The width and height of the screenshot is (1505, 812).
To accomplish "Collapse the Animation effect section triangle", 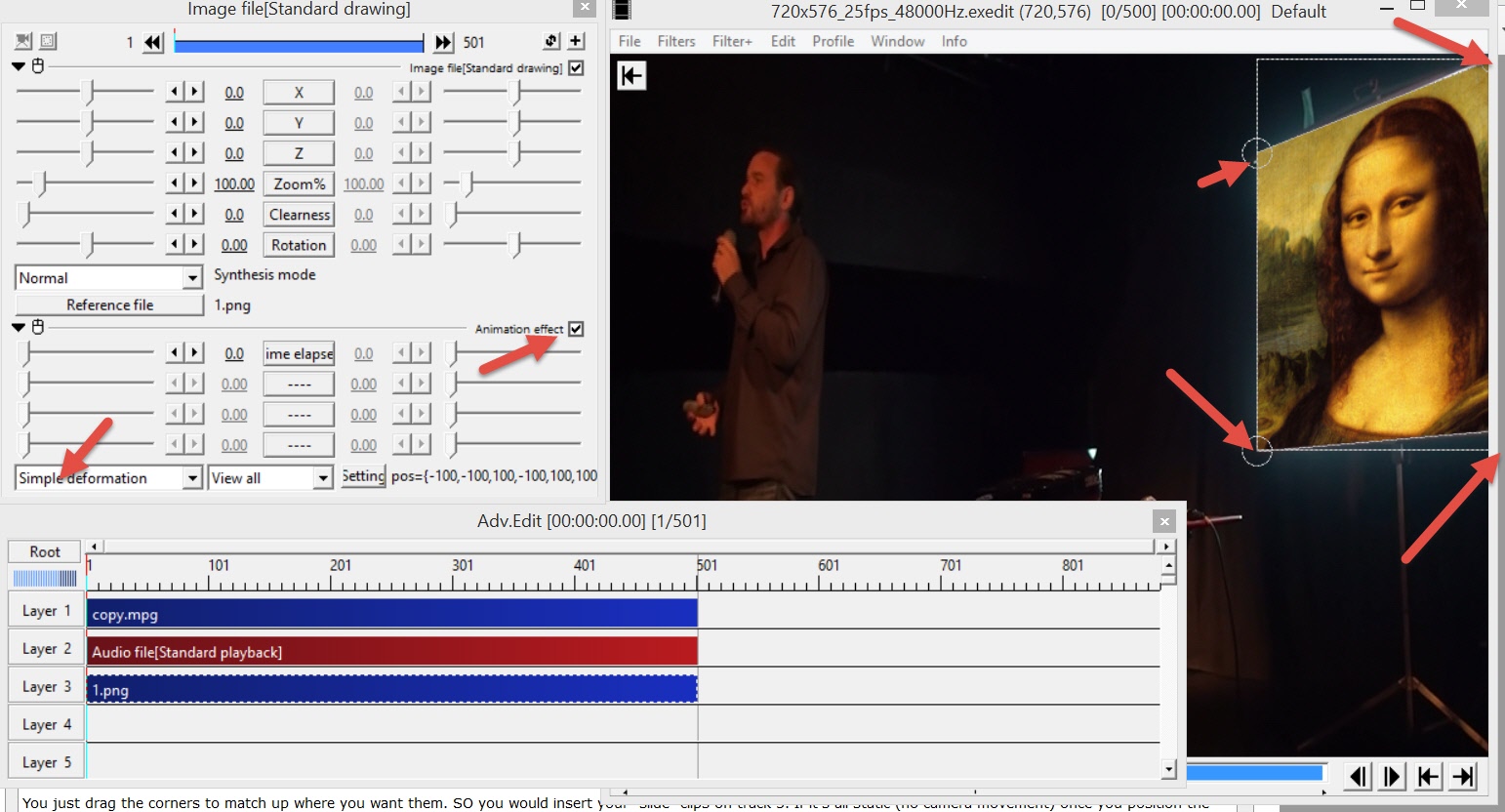I will tap(19, 327).
